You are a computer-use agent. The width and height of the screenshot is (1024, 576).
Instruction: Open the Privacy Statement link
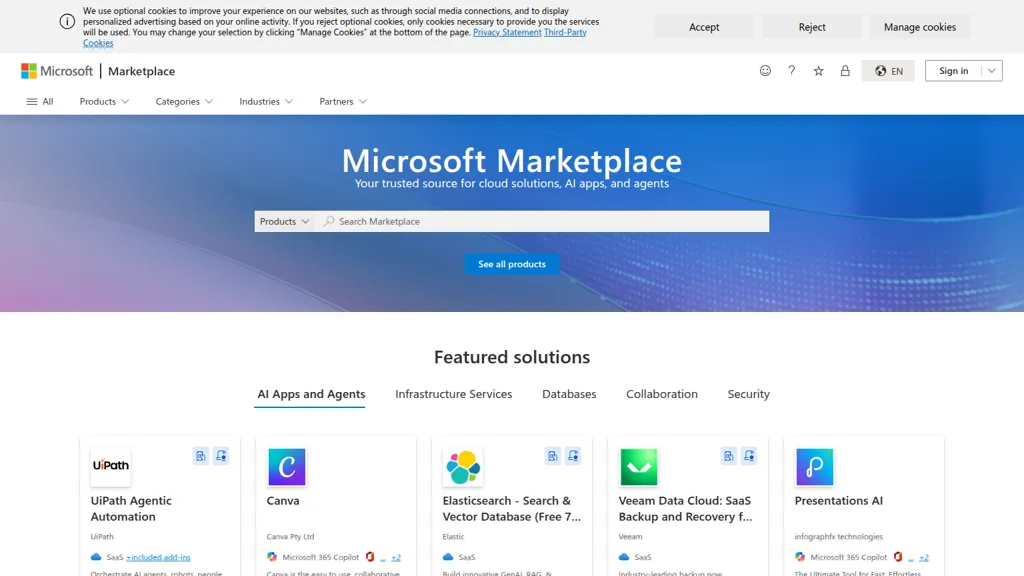coord(507,32)
